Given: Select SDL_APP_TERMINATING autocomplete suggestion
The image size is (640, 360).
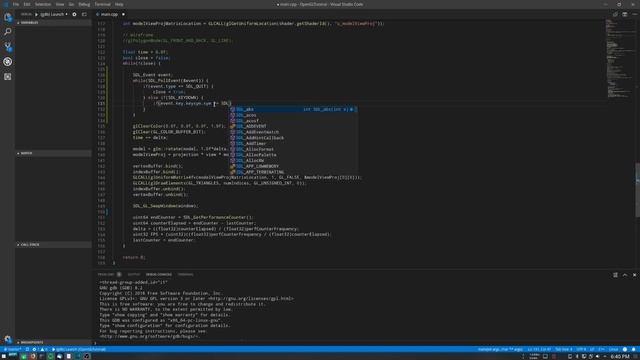Looking at the screenshot, I should 293,172.
